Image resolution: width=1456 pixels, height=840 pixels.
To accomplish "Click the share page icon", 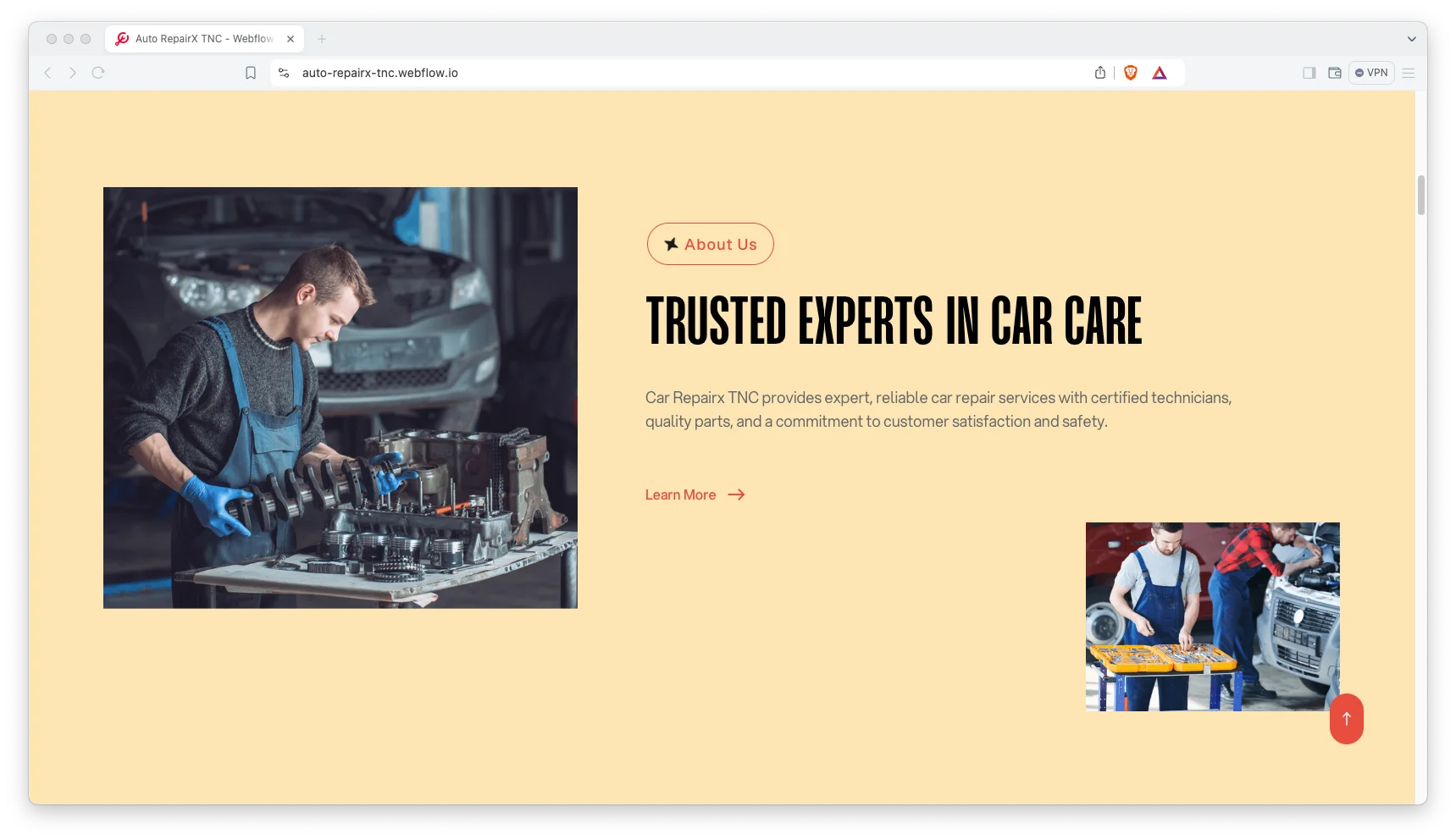I will [x=1100, y=73].
